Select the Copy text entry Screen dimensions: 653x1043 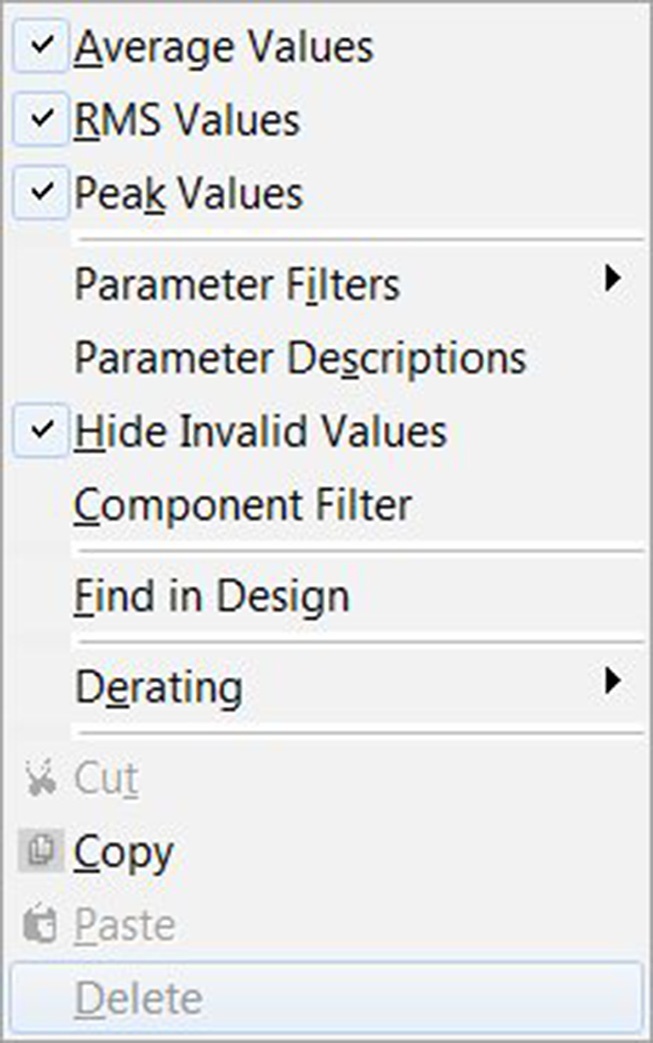coord(124,852)
